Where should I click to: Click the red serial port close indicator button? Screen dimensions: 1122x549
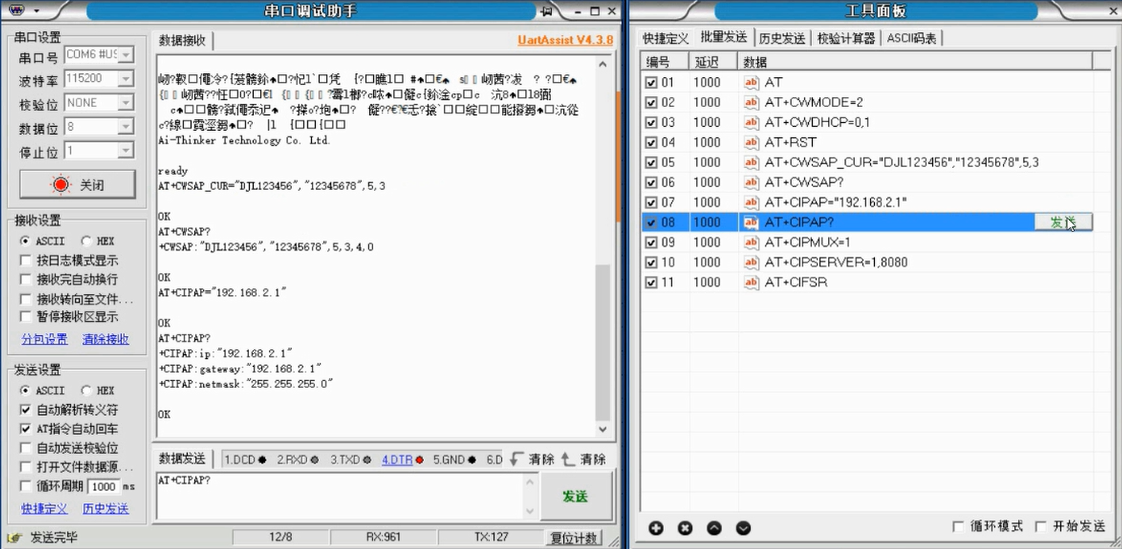coord(77,185)
